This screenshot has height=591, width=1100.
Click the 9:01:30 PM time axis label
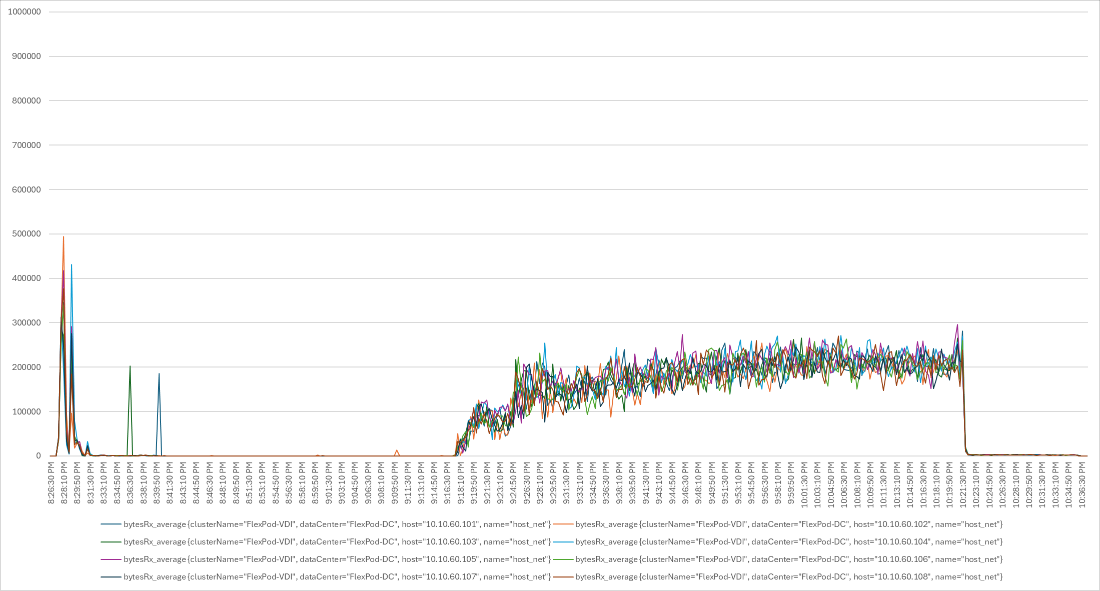329,481
